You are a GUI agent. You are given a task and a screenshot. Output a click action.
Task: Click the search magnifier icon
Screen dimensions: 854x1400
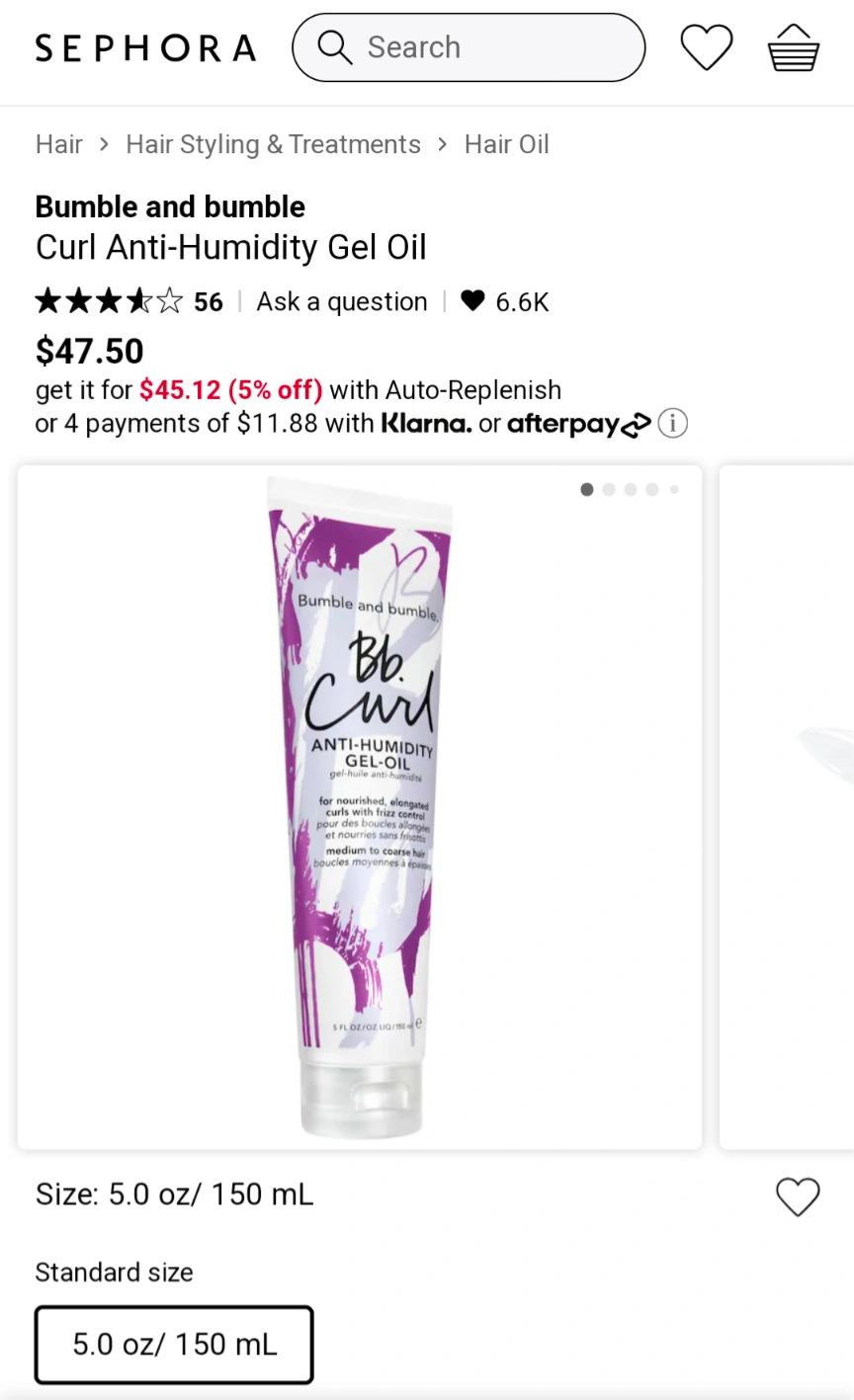click(x=334, y=47)
